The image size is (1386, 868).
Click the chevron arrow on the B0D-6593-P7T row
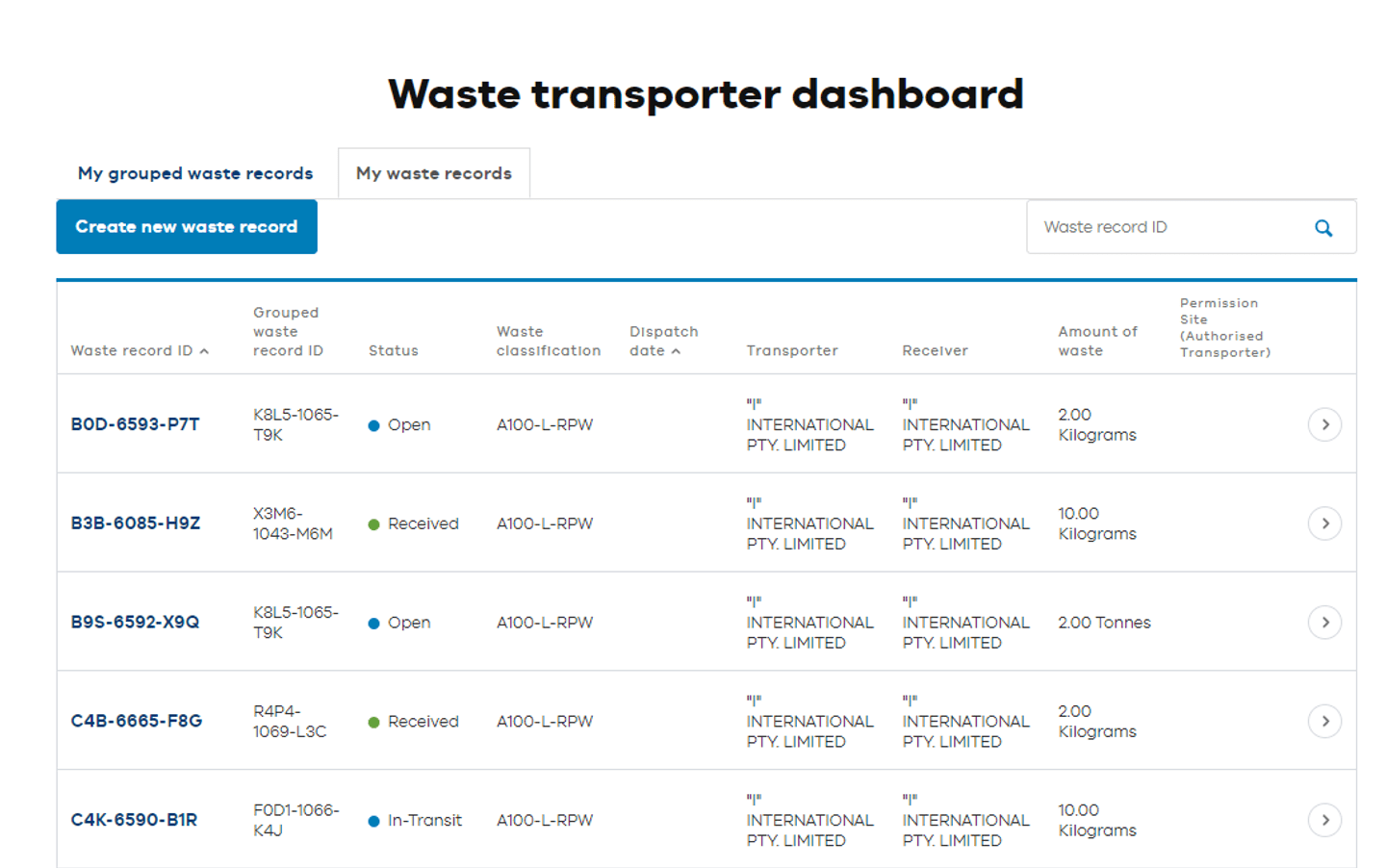point(1325,424)
